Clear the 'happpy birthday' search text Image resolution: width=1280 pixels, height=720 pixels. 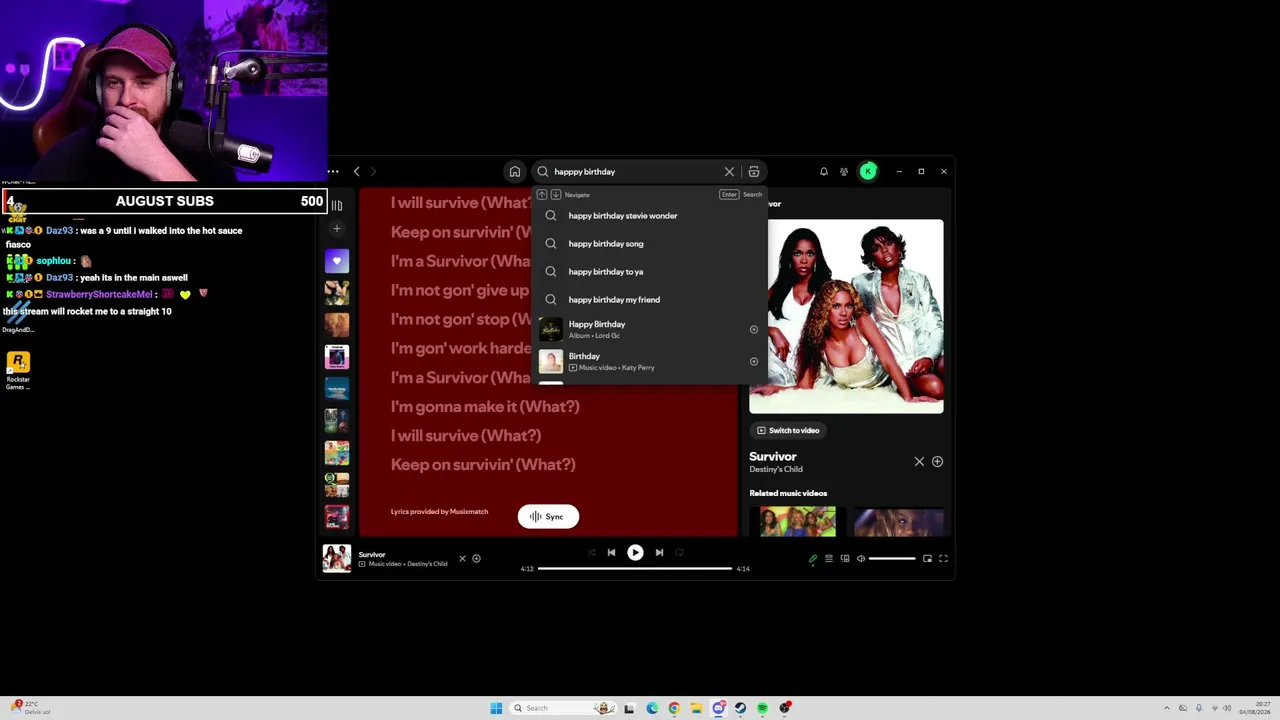729,172
